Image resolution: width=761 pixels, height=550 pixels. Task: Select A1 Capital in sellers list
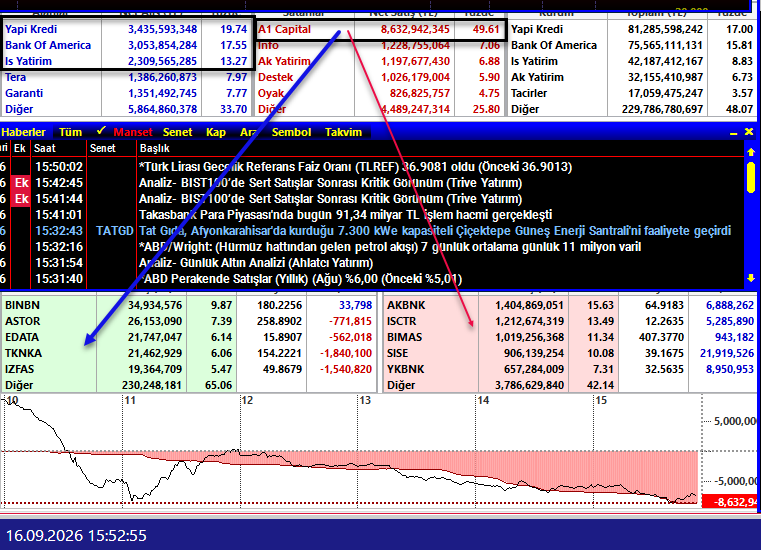click(x=284, y=29)
